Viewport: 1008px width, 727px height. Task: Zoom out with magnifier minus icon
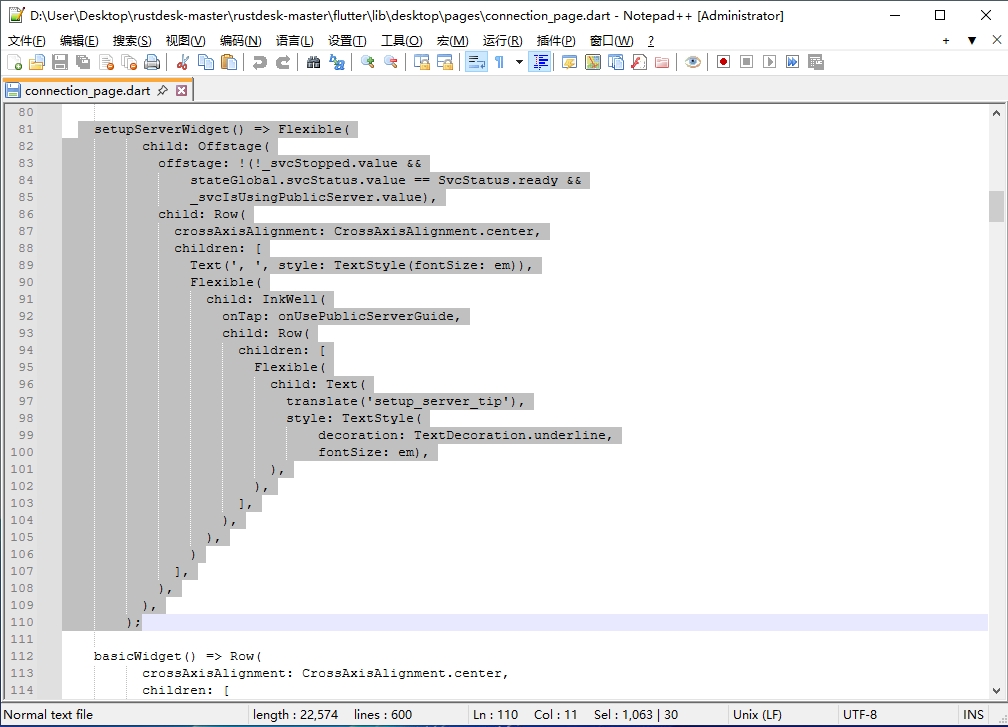[391, 62]
